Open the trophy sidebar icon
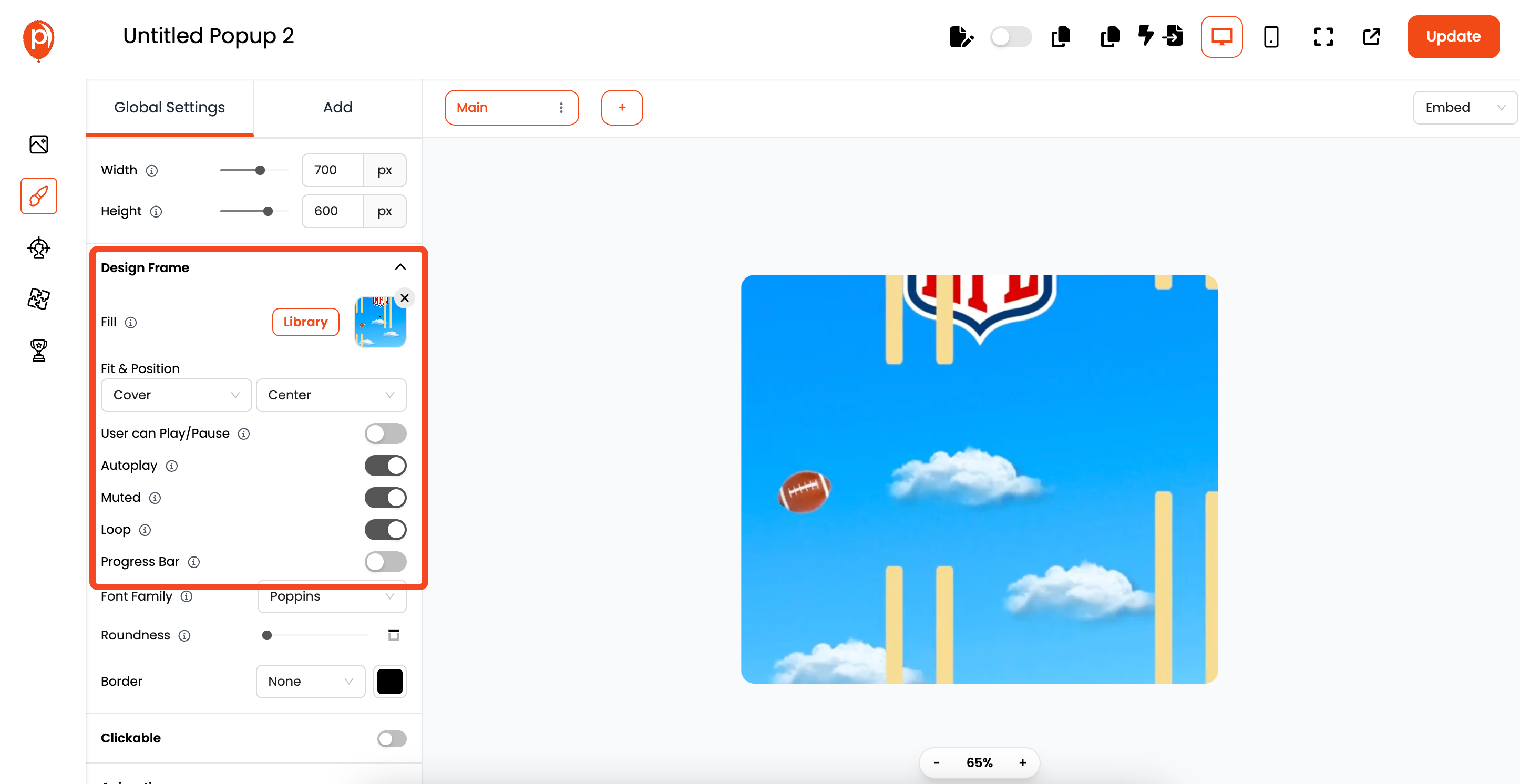1520x784 pixels. click(39, 350)
